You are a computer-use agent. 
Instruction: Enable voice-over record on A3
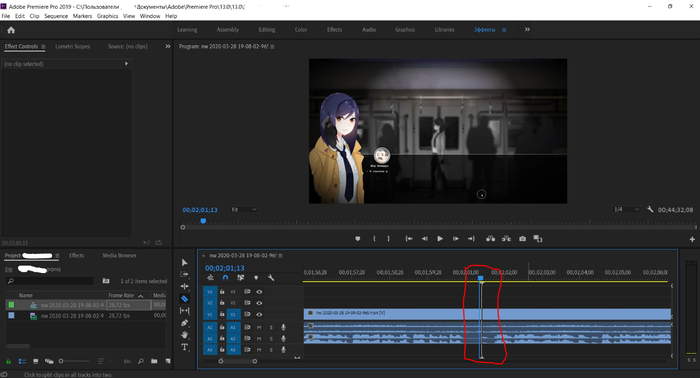(x=283, y=349)
